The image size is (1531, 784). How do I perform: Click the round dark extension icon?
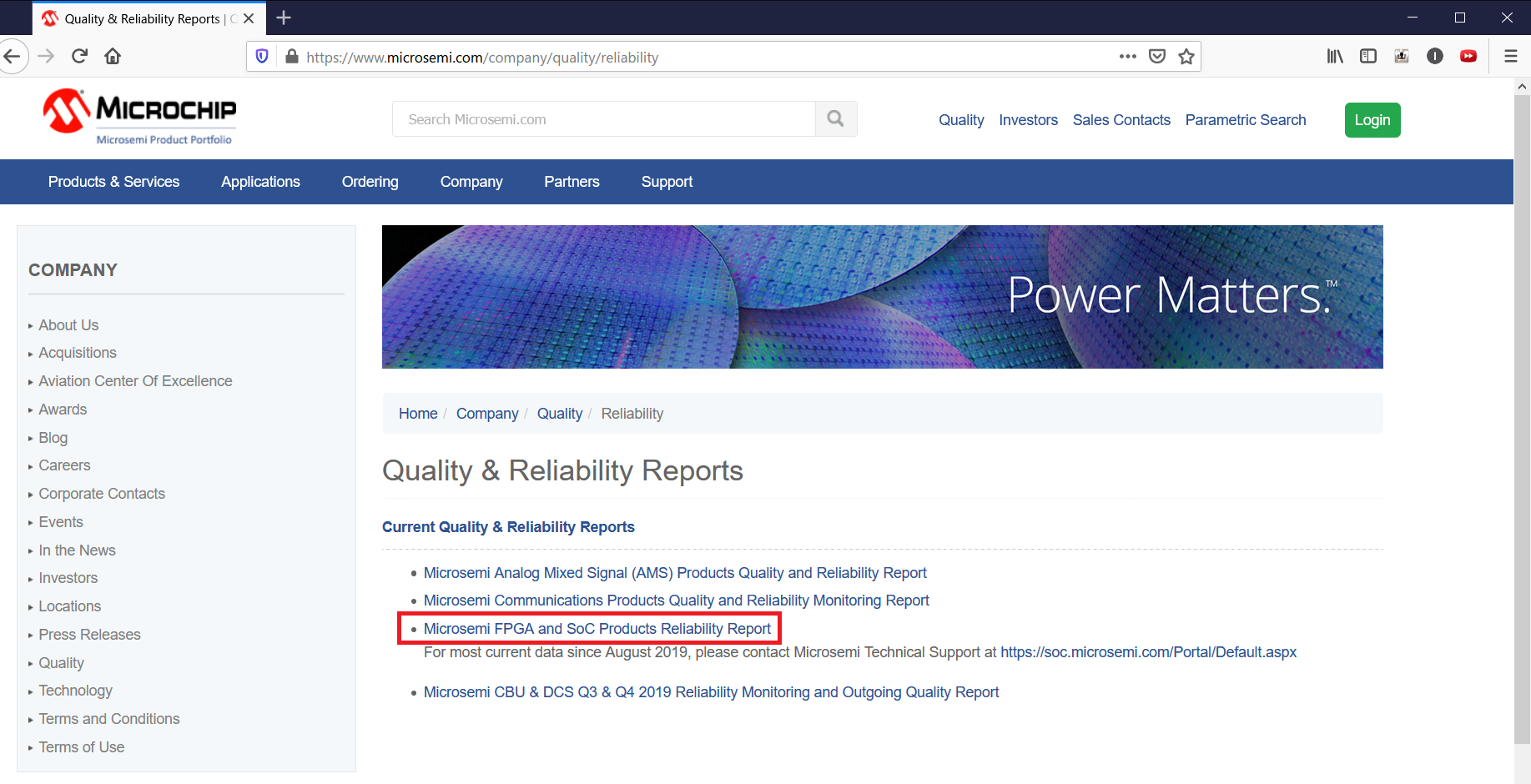point(1435,57)
